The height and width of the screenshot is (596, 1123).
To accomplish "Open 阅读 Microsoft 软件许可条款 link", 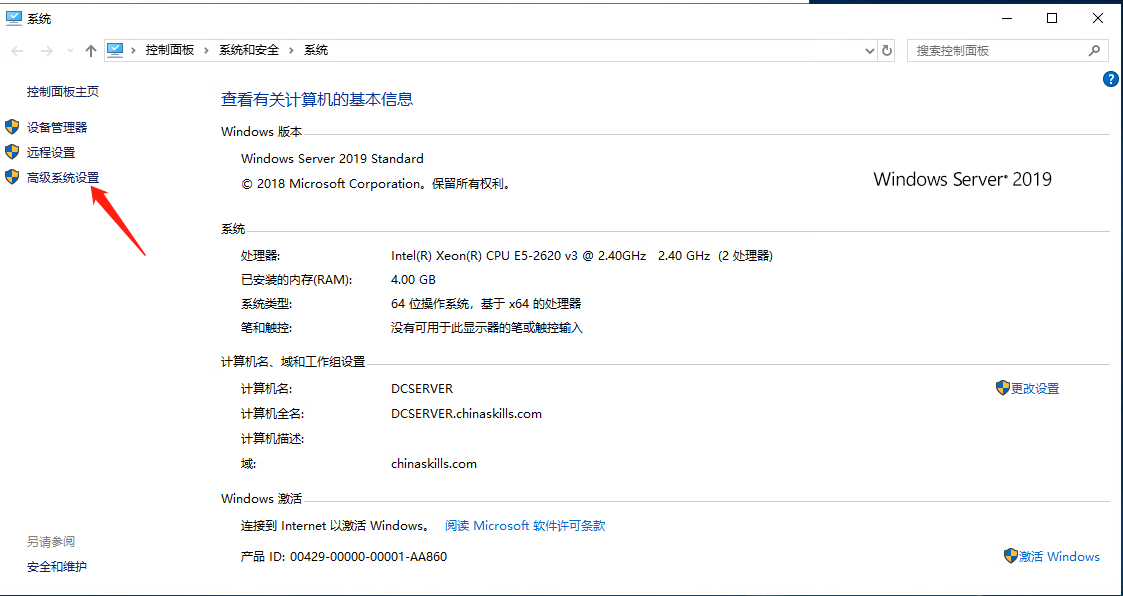I will [525, 526].
